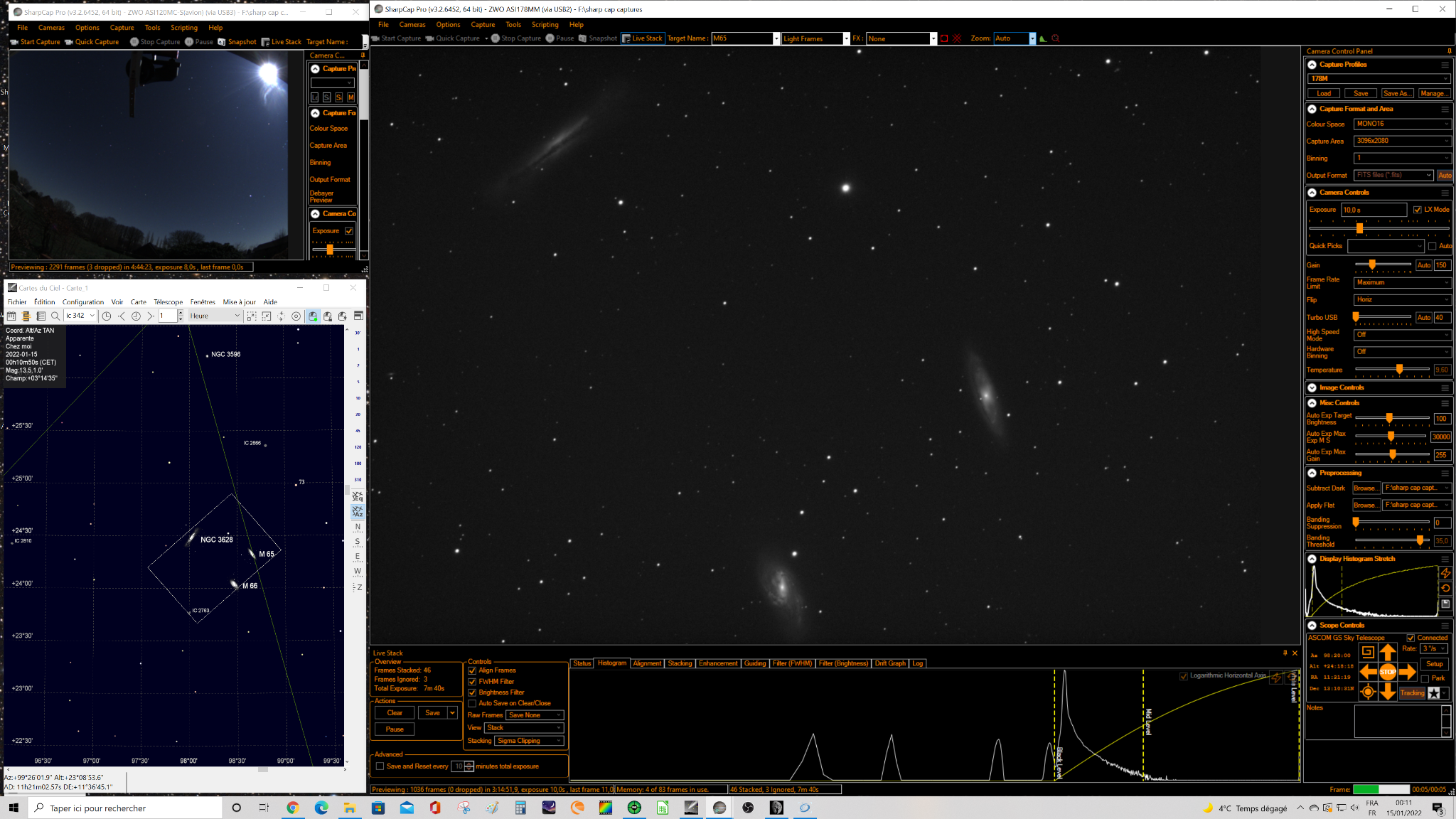Open the Stacking Sigma Clipping dropdown
Image resolution: width=1456 pixels, height=819 pixels.
point(530,741)
